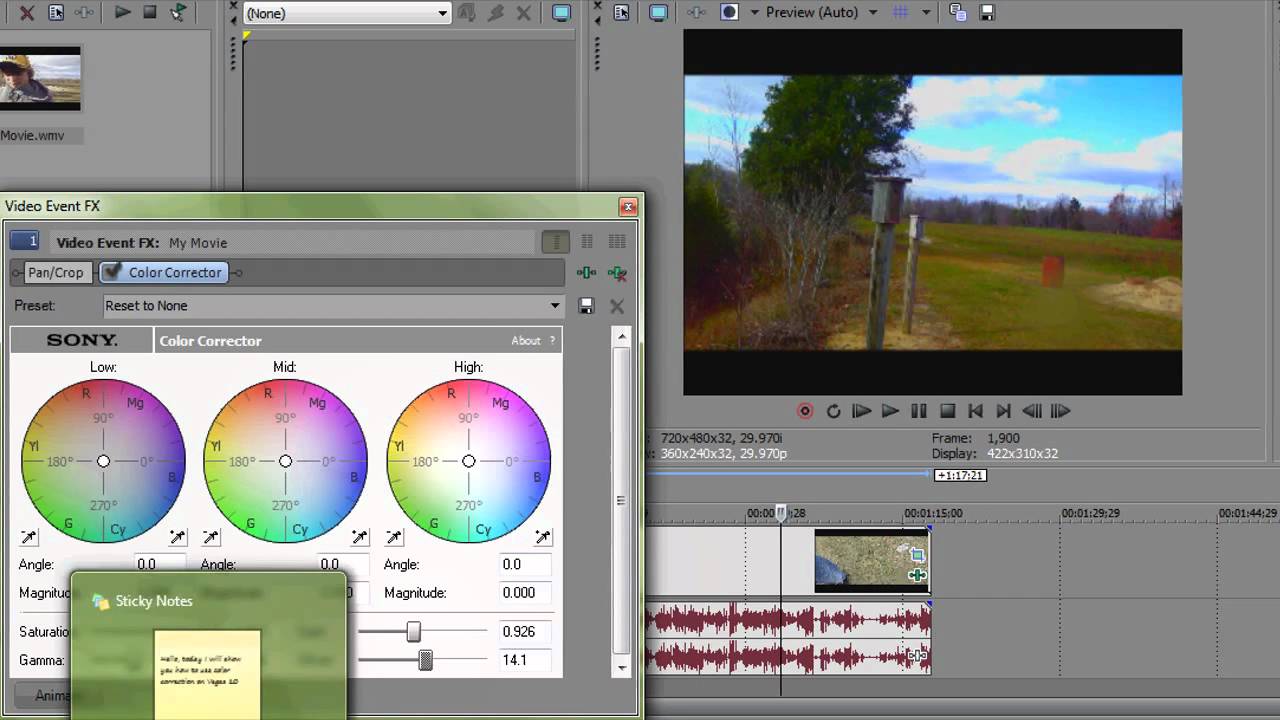
Task: Click the About link in Color Corrector
Action: coord(526,341)
